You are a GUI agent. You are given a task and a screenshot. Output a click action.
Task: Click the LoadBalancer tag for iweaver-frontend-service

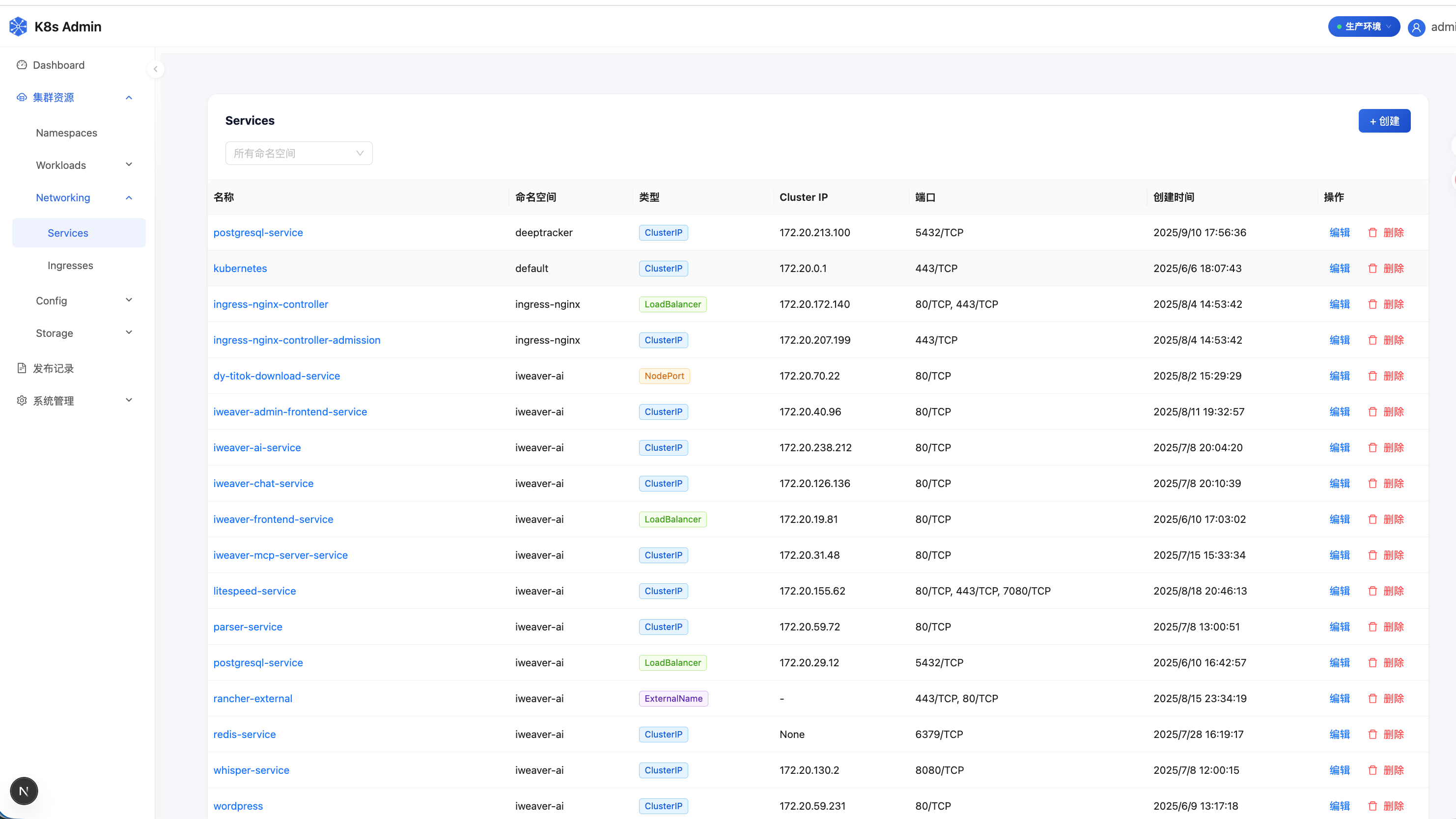pyautogui.click(x=672, y=519)
